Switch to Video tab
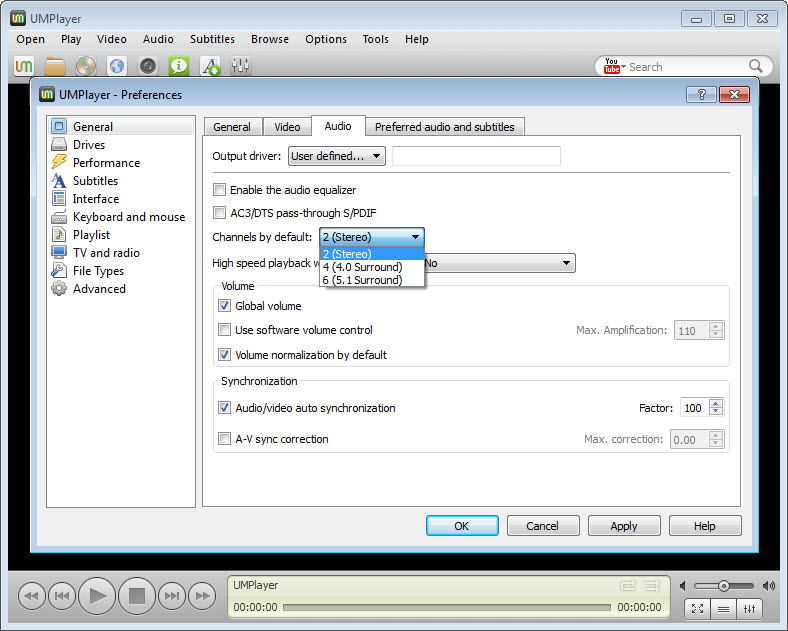Image resolution: width=788 pixels, height=631 pixels. click(x=287, y=127)
